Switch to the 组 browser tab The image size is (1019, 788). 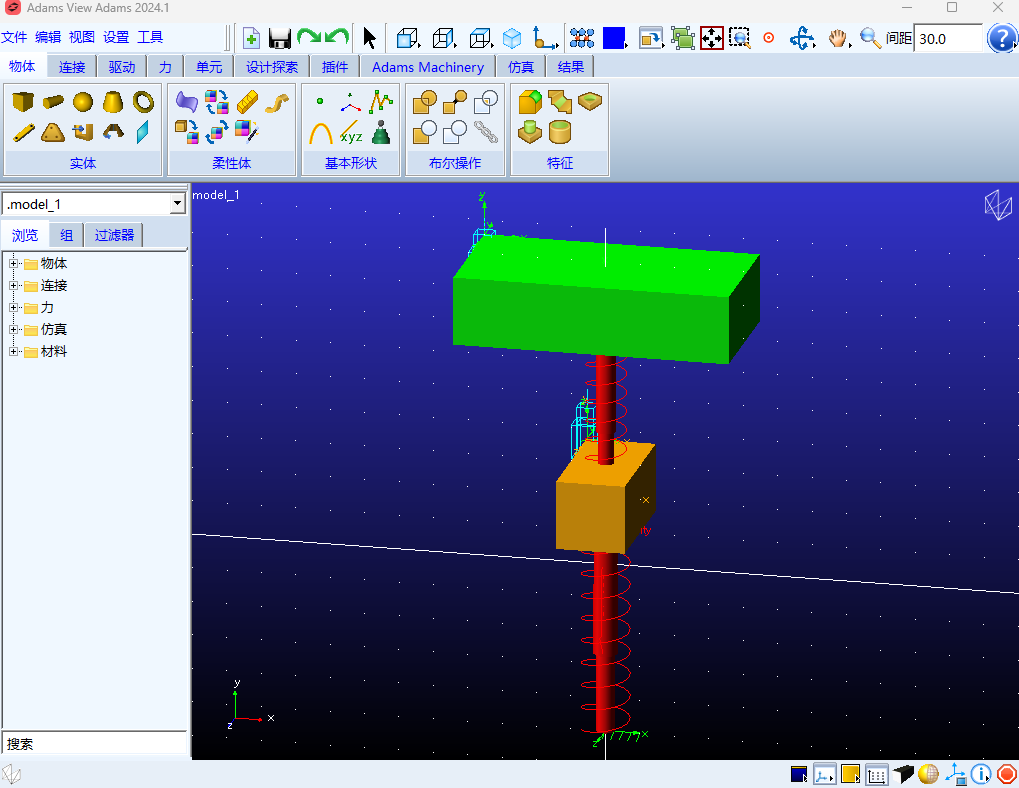(66, 235)
